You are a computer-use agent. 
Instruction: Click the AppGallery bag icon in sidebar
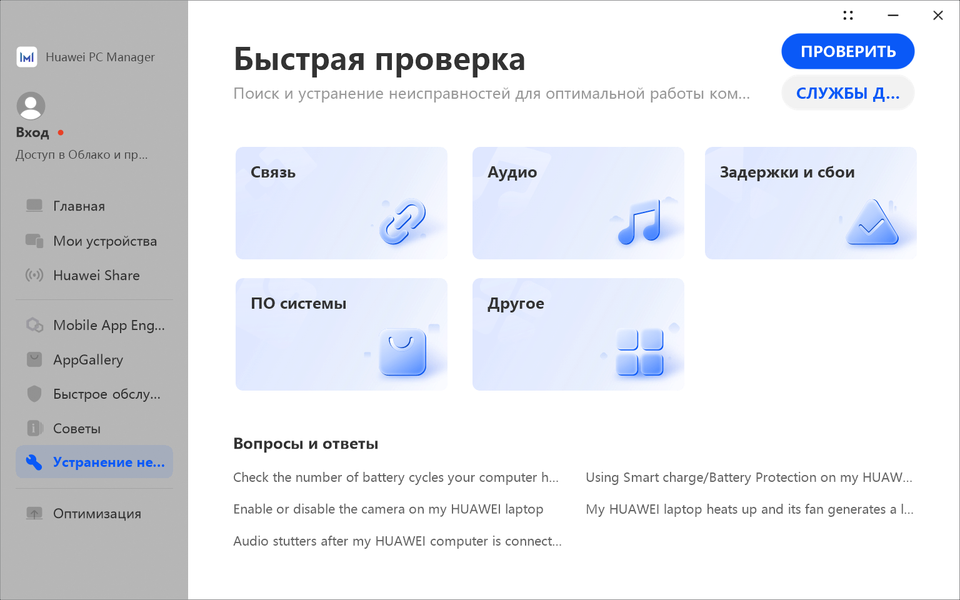(34, 359)
